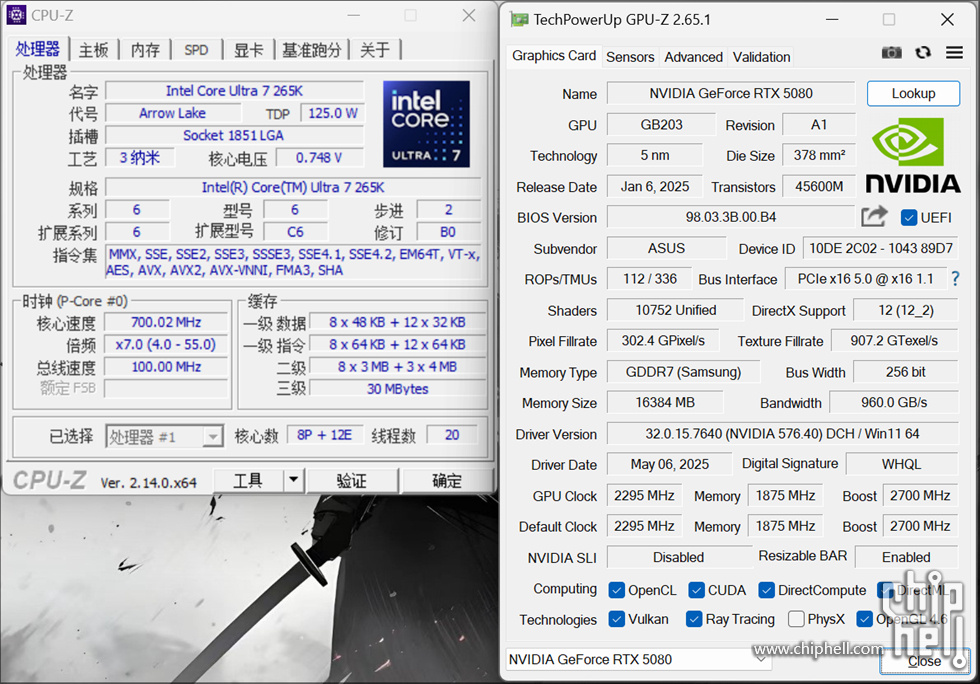Click the GPU-Z title bar app icon
Image resolution: width=980 pixels, height=684 pixels.
click(x=519, y=19)
